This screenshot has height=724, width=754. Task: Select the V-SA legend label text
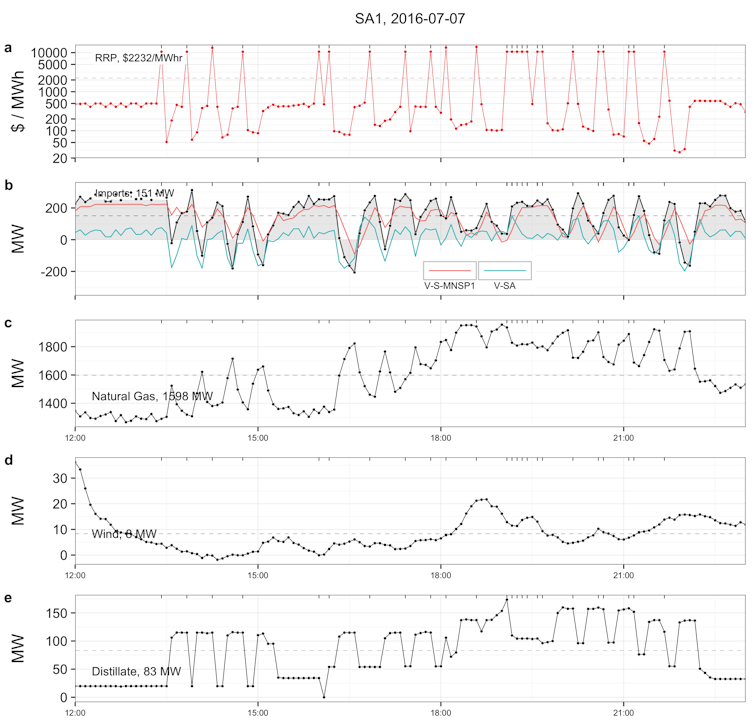point(508,285)
